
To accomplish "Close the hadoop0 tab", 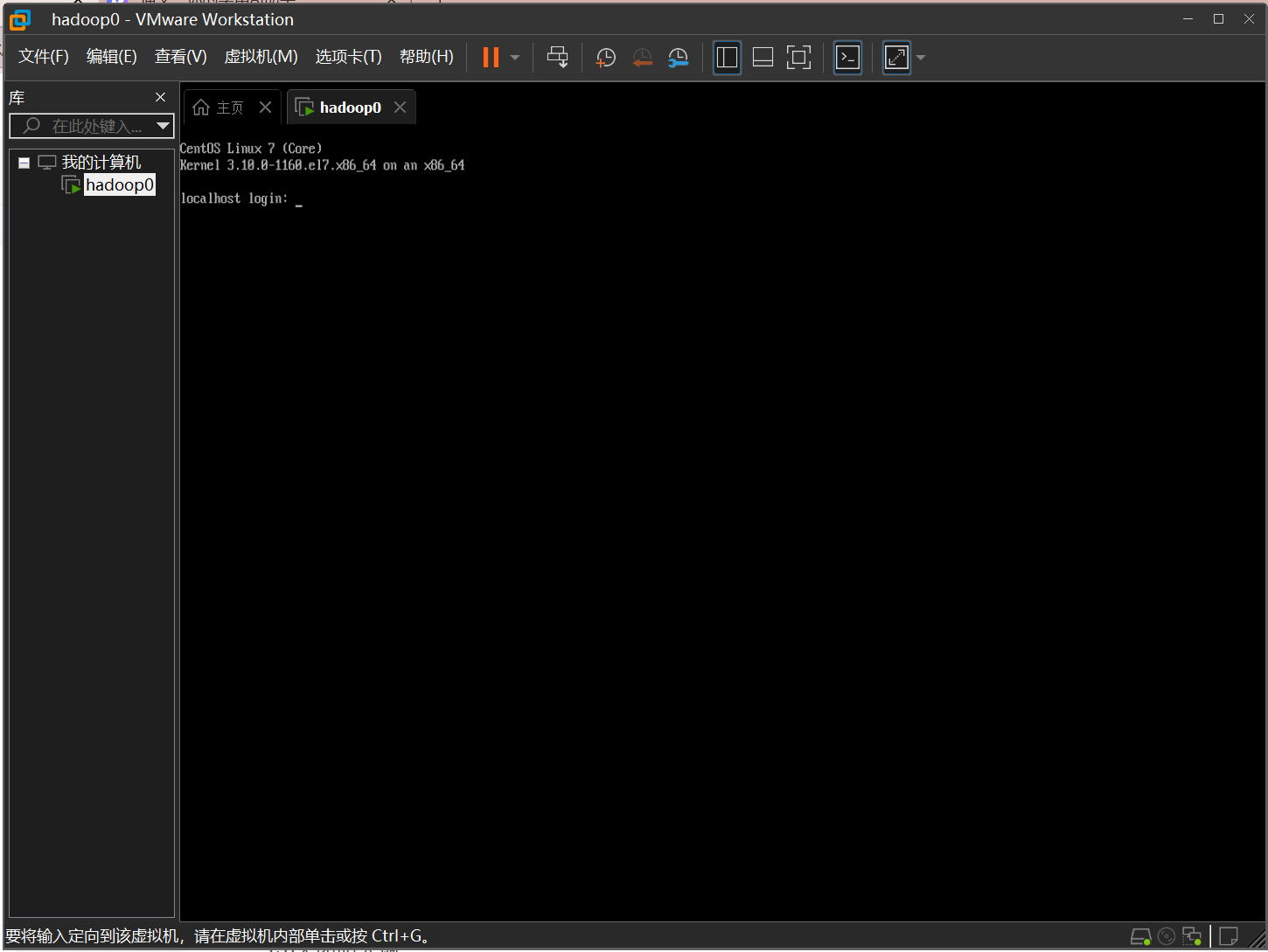I will tap(401, 108).
